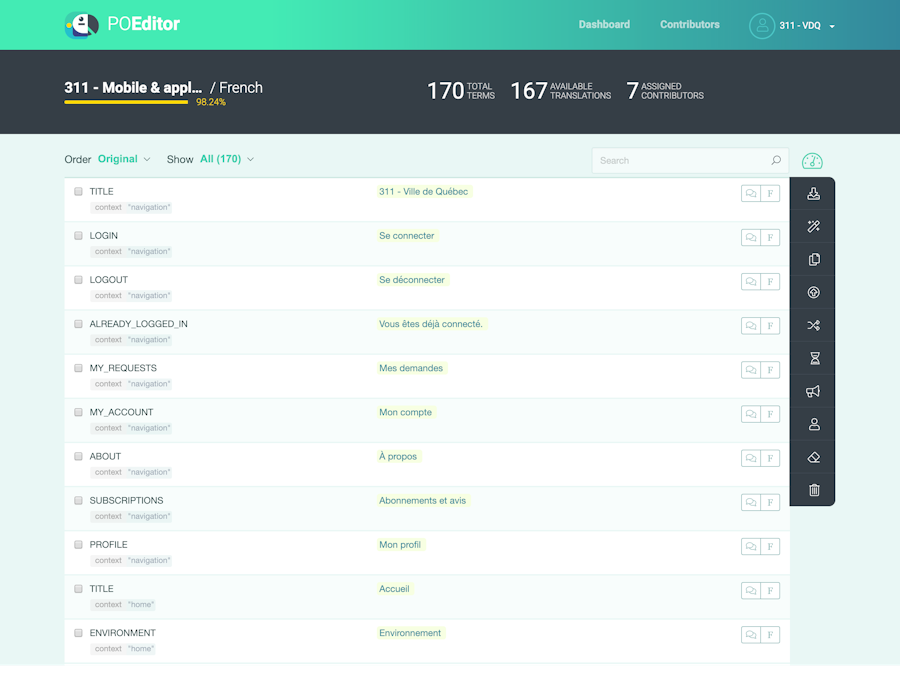This screenshot has width=900, height=675.
Task: Edit translation 'Mon compte'
Action: [406, 413]
